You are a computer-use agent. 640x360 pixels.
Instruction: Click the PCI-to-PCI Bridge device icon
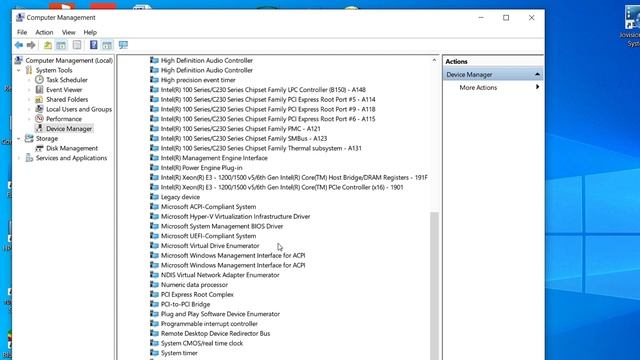point(154,304)
